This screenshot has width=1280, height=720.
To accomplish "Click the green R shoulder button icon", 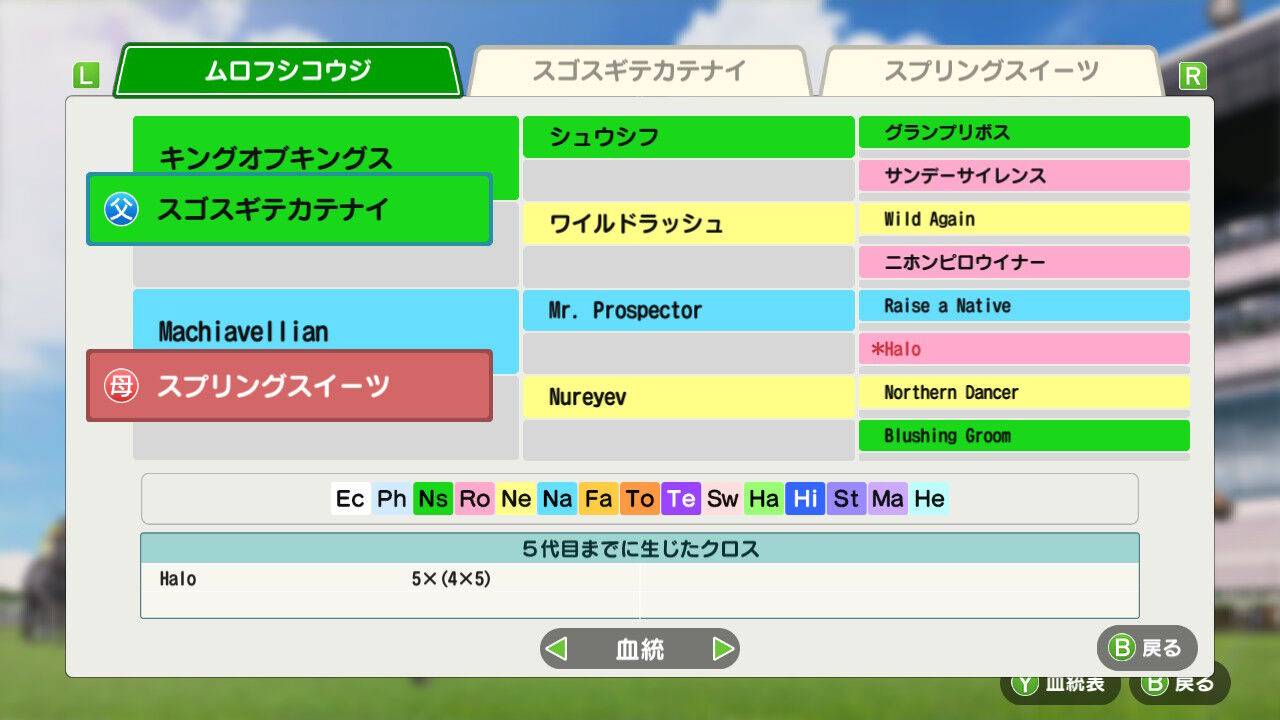I will [x=1192, y=76].
